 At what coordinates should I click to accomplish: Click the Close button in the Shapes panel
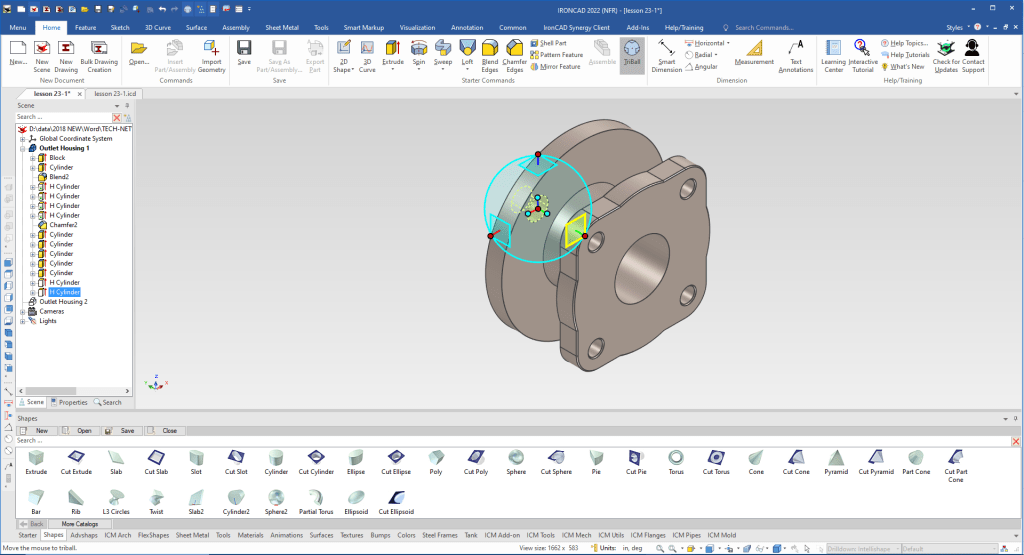[x=164, y=430]
